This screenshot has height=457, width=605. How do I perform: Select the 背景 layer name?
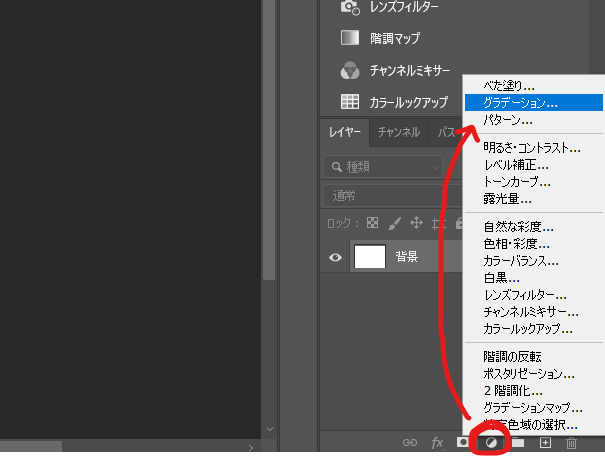coord(407,257)
